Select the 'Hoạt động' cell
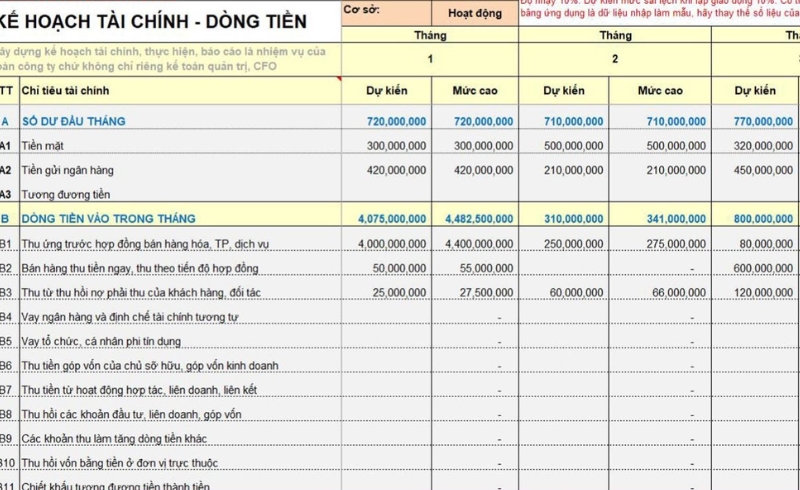The height and width of the screenshot is (490, 800). tap(475, 13)
